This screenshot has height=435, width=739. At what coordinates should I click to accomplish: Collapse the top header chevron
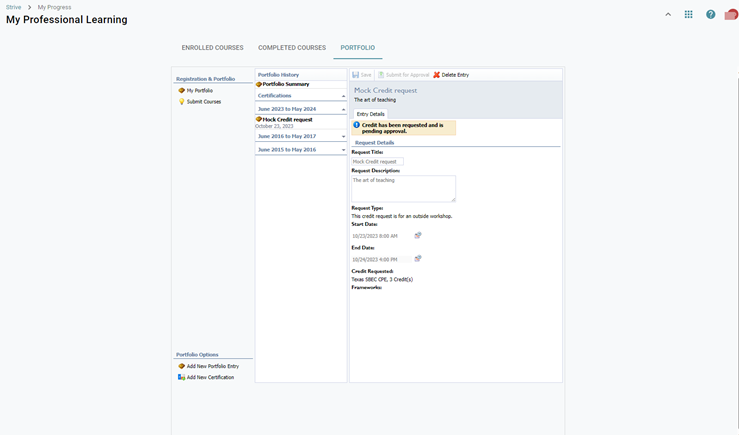pyautogui.click(x=668, y=15)
